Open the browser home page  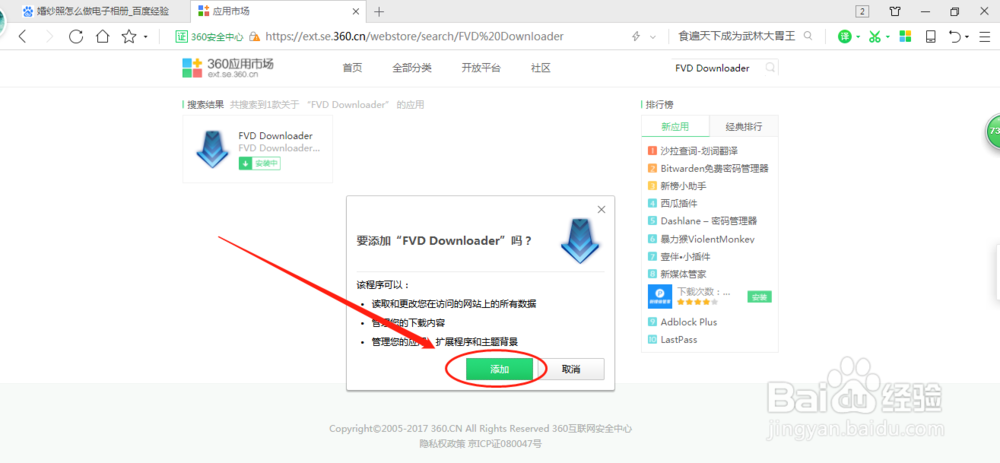[103, 36]
